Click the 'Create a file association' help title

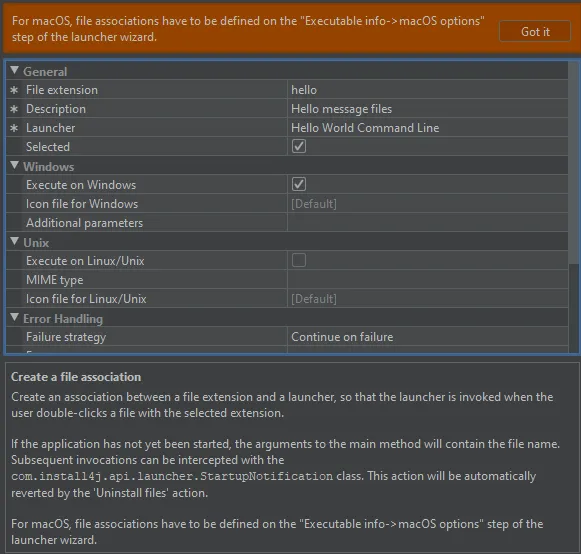(76, 376)
